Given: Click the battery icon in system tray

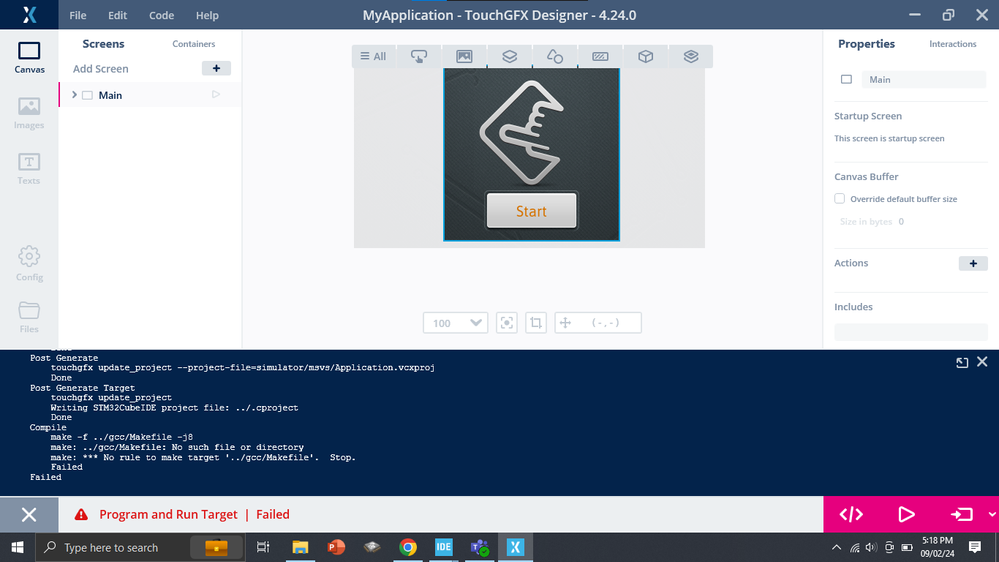Looking at the screenshot, I should tap(907, 547).
